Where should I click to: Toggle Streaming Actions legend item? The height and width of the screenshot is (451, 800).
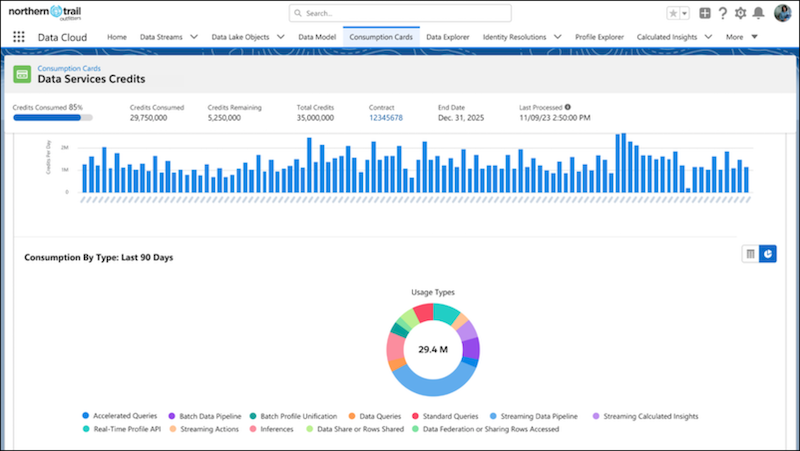[204, 429]
